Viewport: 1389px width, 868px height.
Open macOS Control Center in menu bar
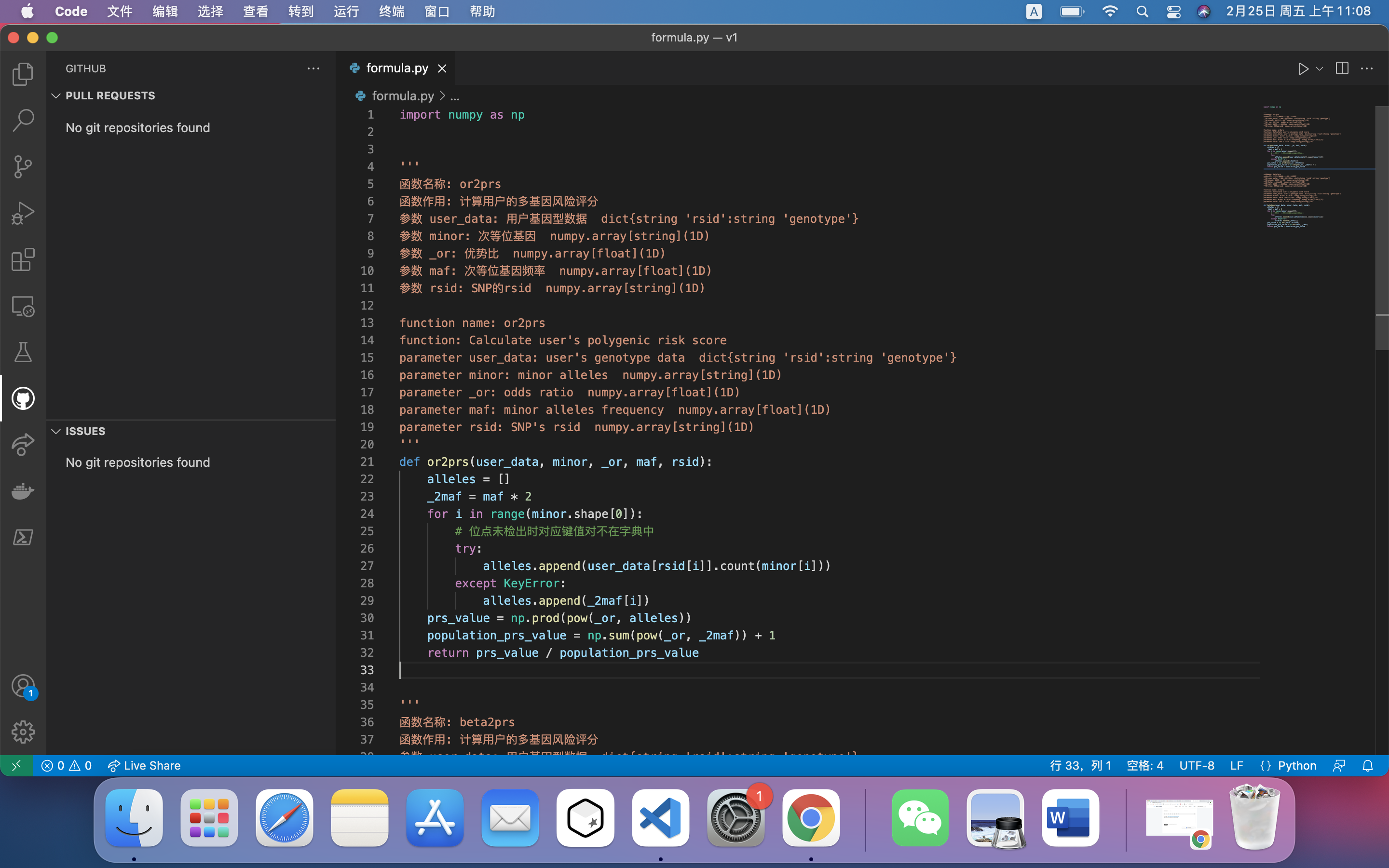[x=1173, y=12]
